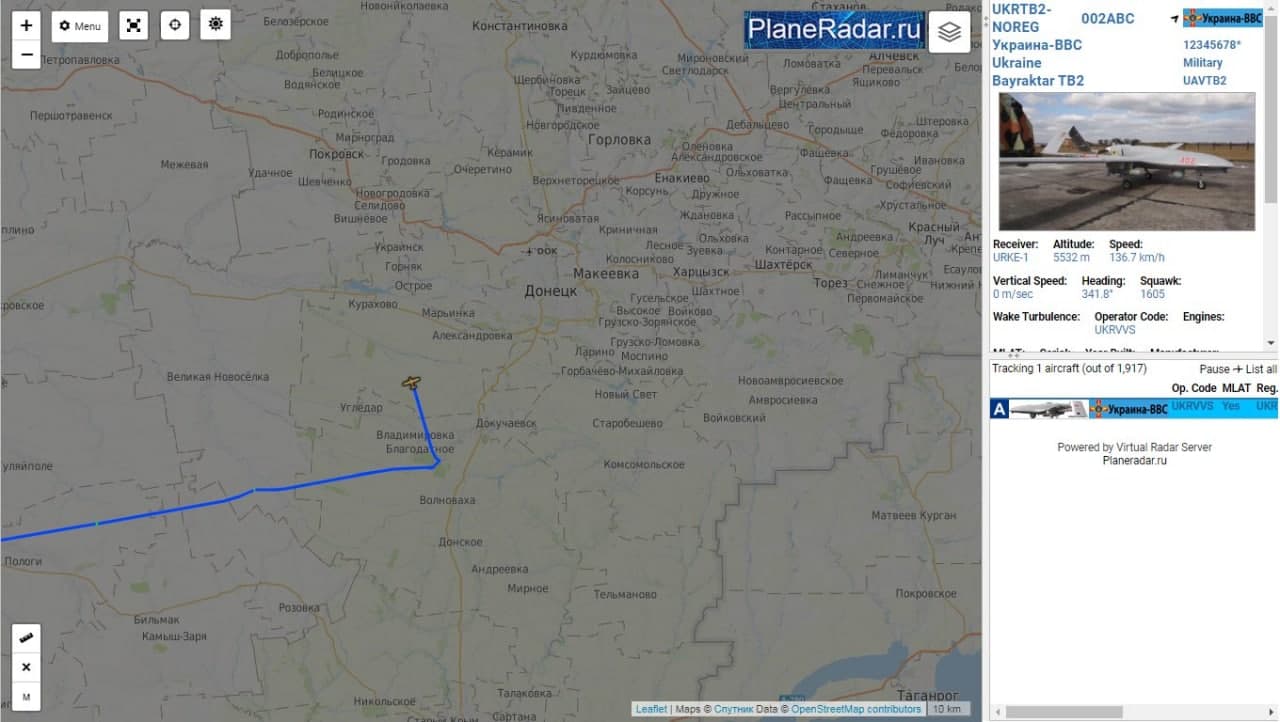Toggle measurement units with M button

pos(26,696)
